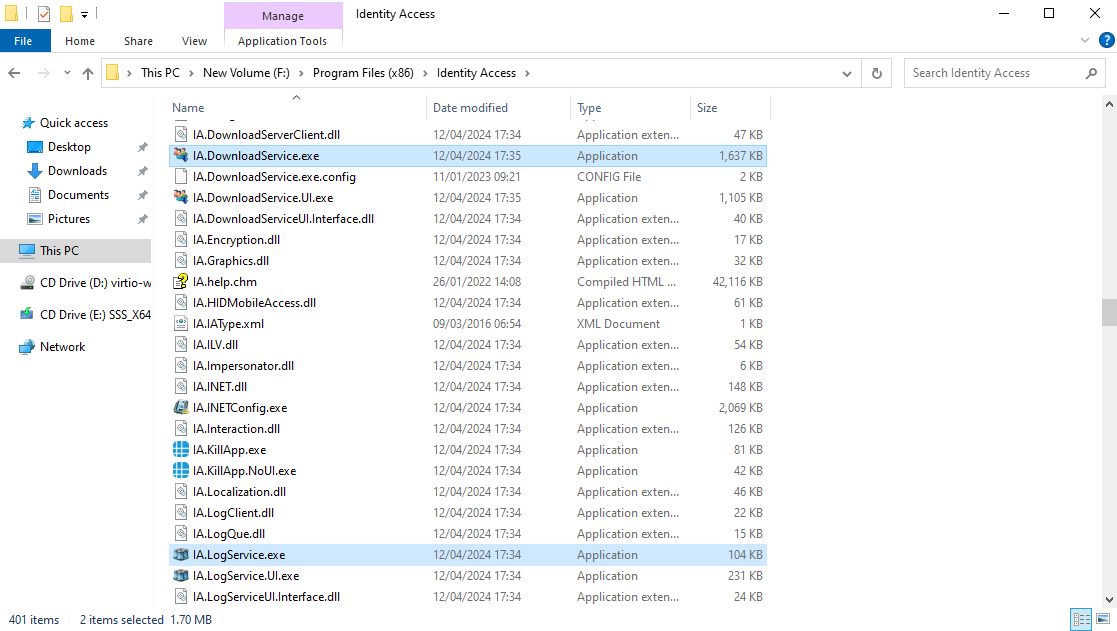This screenshot has width=1117, height=631.
Task: Click New Volume (F:) breadcrumb
Action: [x=246, y=73]
